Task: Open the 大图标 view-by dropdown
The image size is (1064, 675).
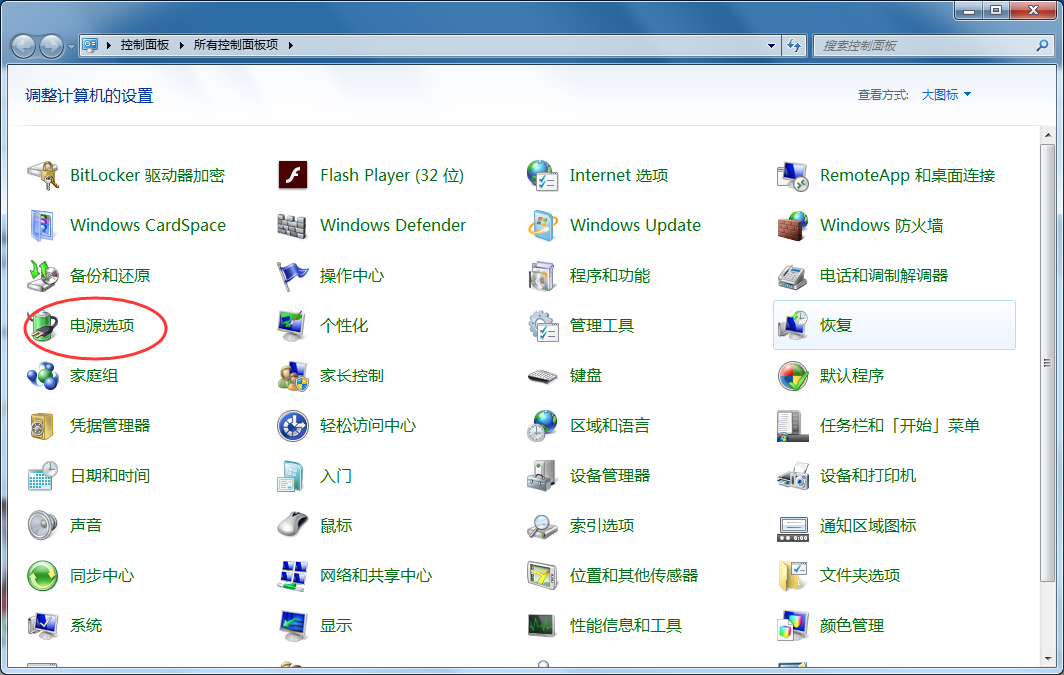Action: [946, 94]
